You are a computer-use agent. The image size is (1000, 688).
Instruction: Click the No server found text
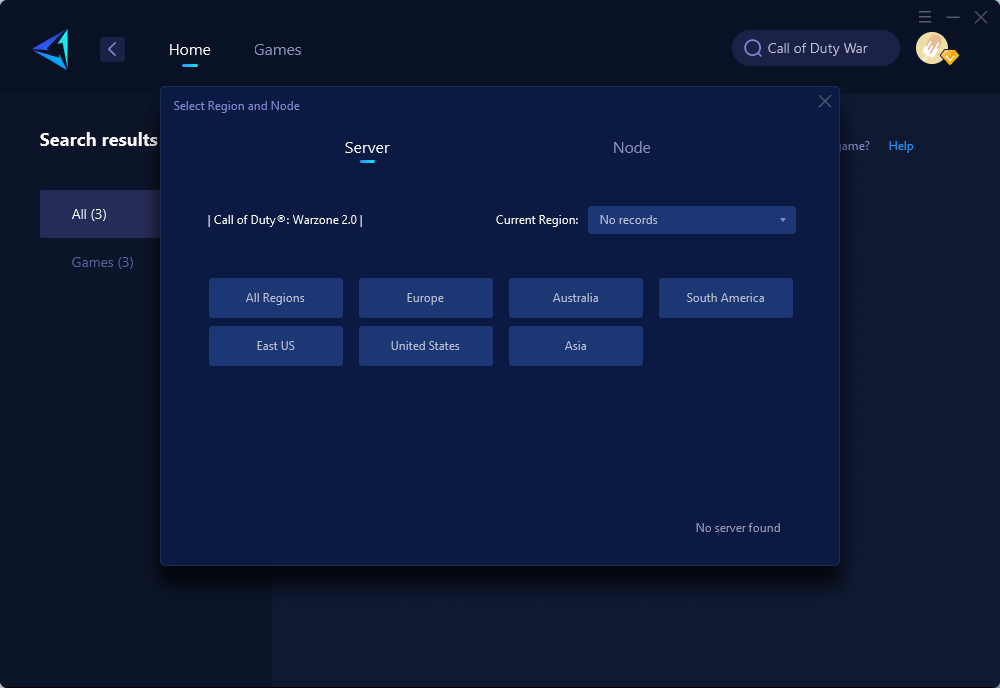tap(738, 528)
